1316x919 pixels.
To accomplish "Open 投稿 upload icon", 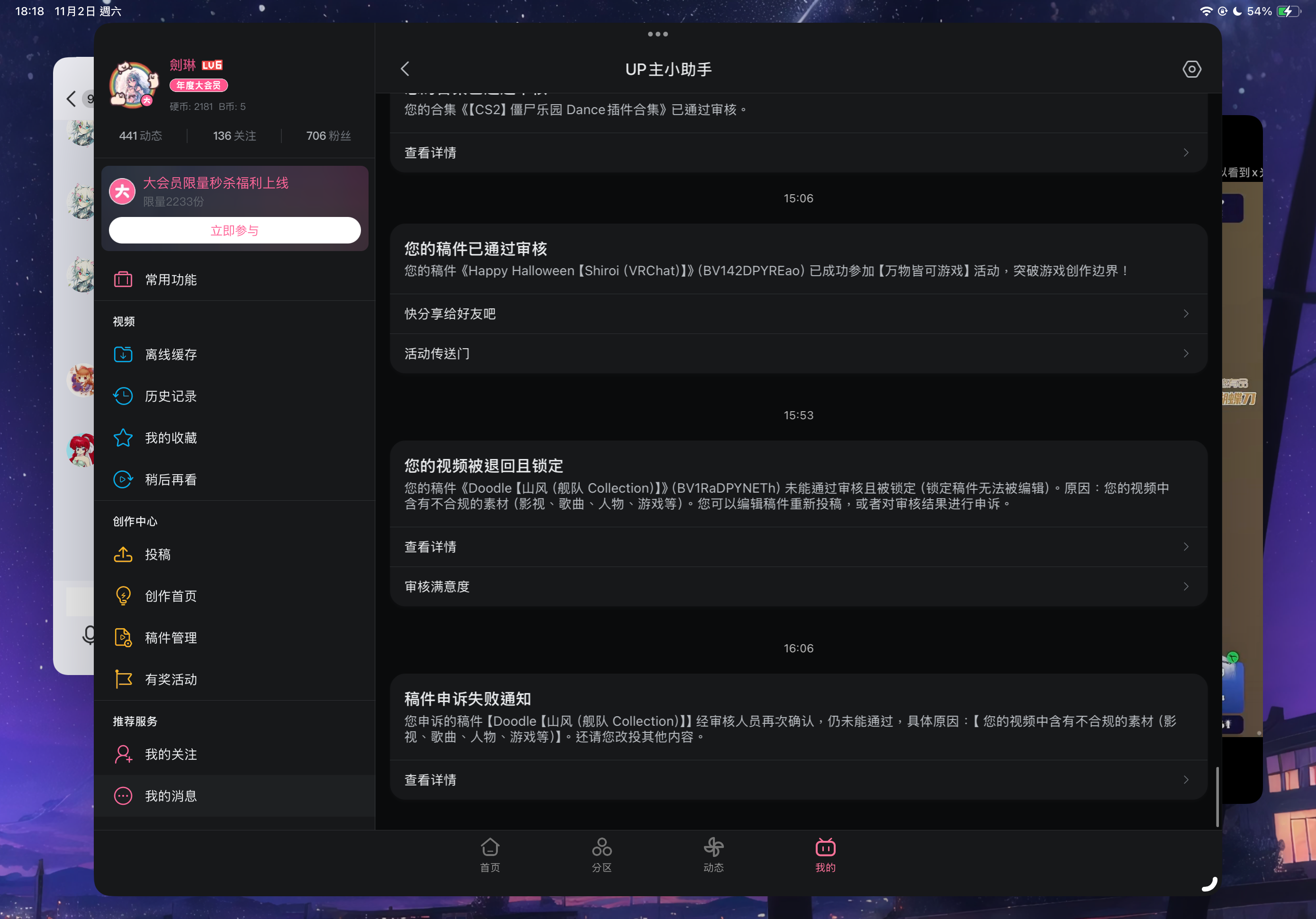I will click(123, 554).
